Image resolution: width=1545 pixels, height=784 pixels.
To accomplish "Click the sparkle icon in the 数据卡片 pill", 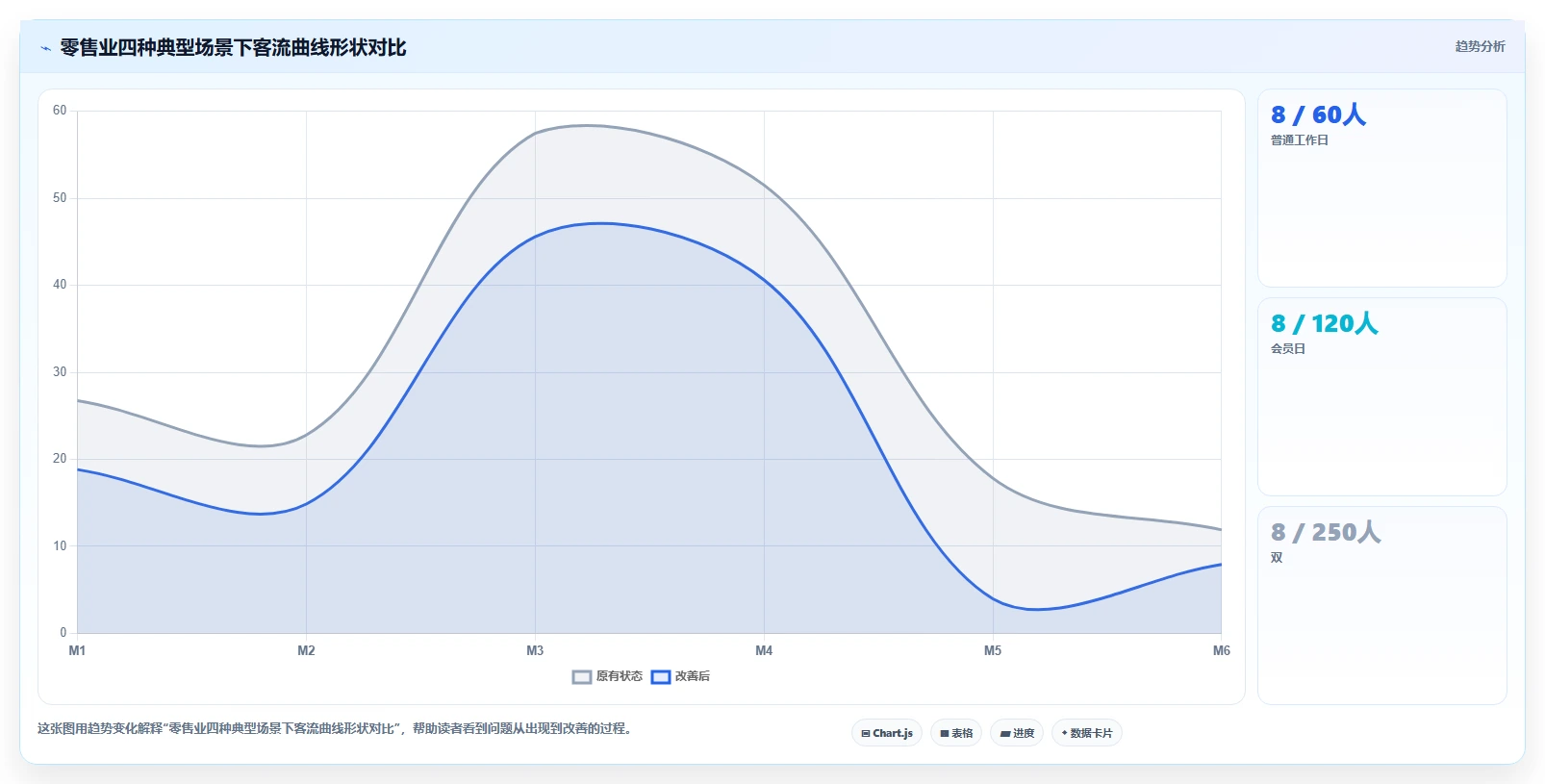I will pos(1065,733).
